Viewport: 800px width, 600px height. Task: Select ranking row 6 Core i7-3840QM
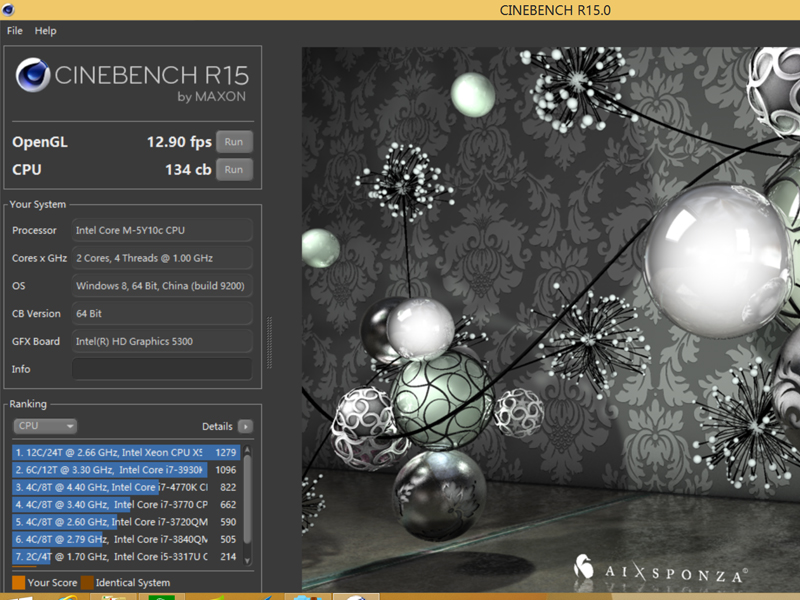pyautogui.click(x=126, y=539)
